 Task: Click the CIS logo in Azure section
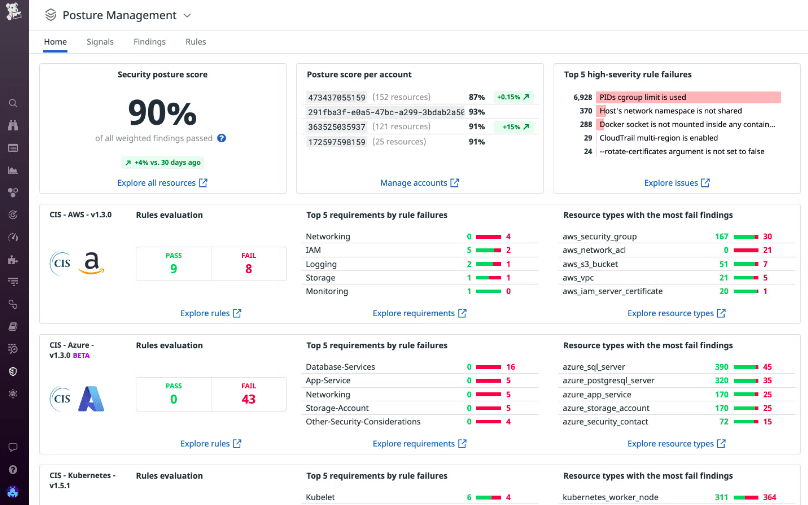(x=61, y=399)
